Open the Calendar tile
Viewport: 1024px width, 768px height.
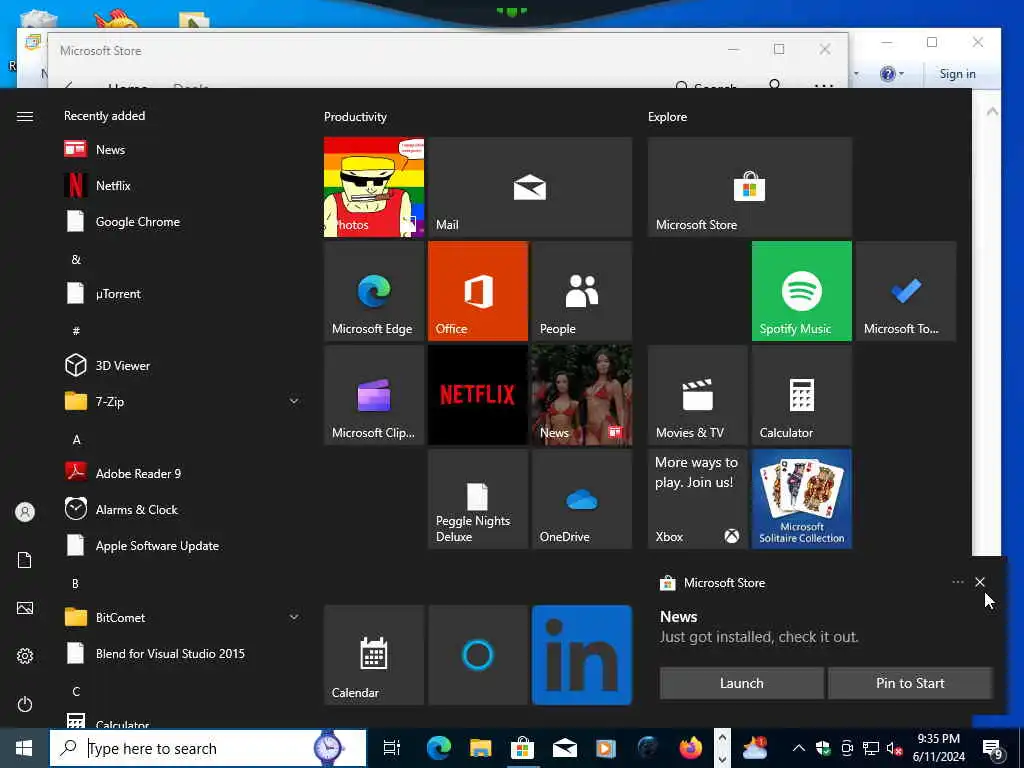374,655
